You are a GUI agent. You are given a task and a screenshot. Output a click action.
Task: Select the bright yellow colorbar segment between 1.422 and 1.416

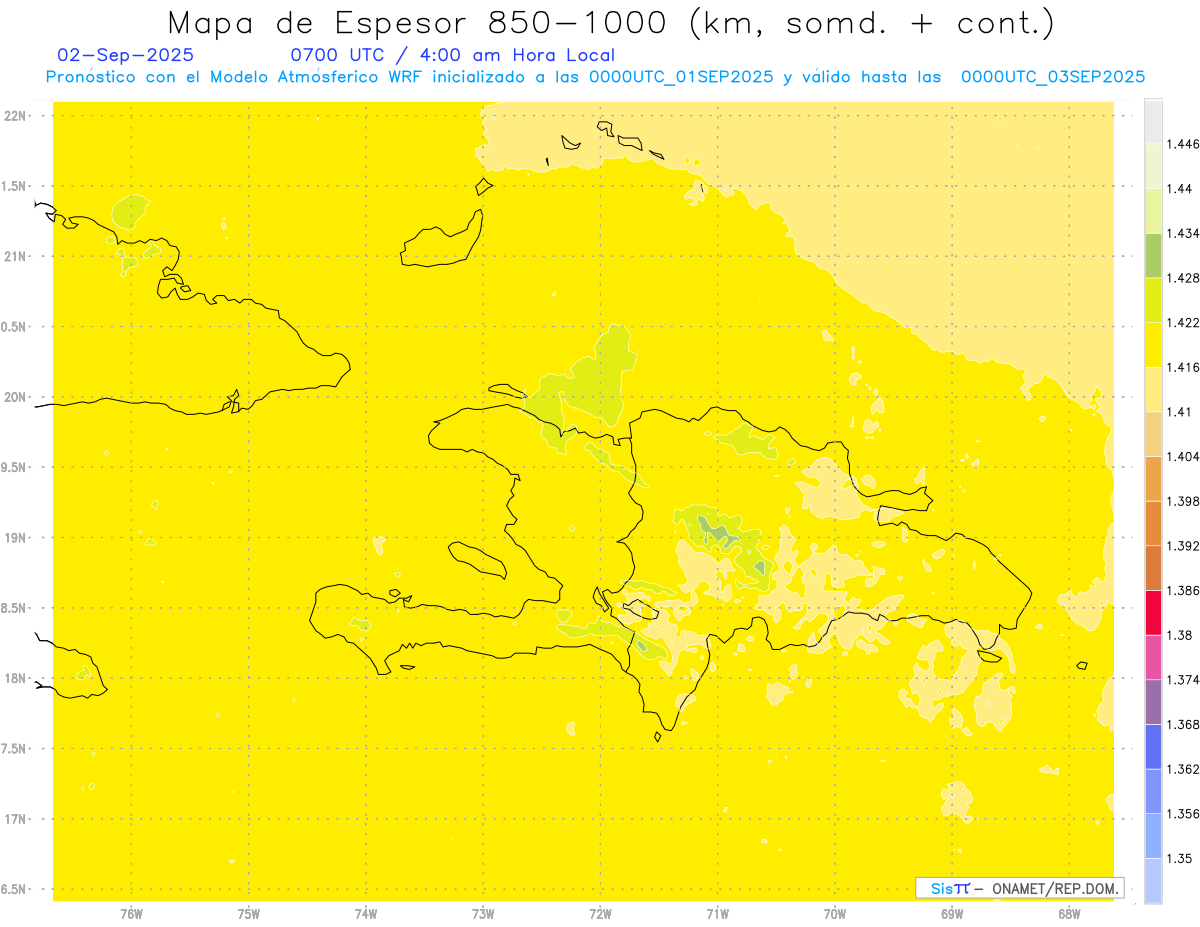coord(1153,345)
